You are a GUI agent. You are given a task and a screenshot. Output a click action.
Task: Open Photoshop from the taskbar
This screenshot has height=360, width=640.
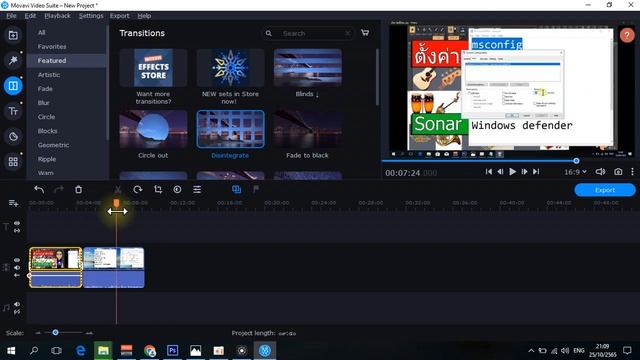173,351
